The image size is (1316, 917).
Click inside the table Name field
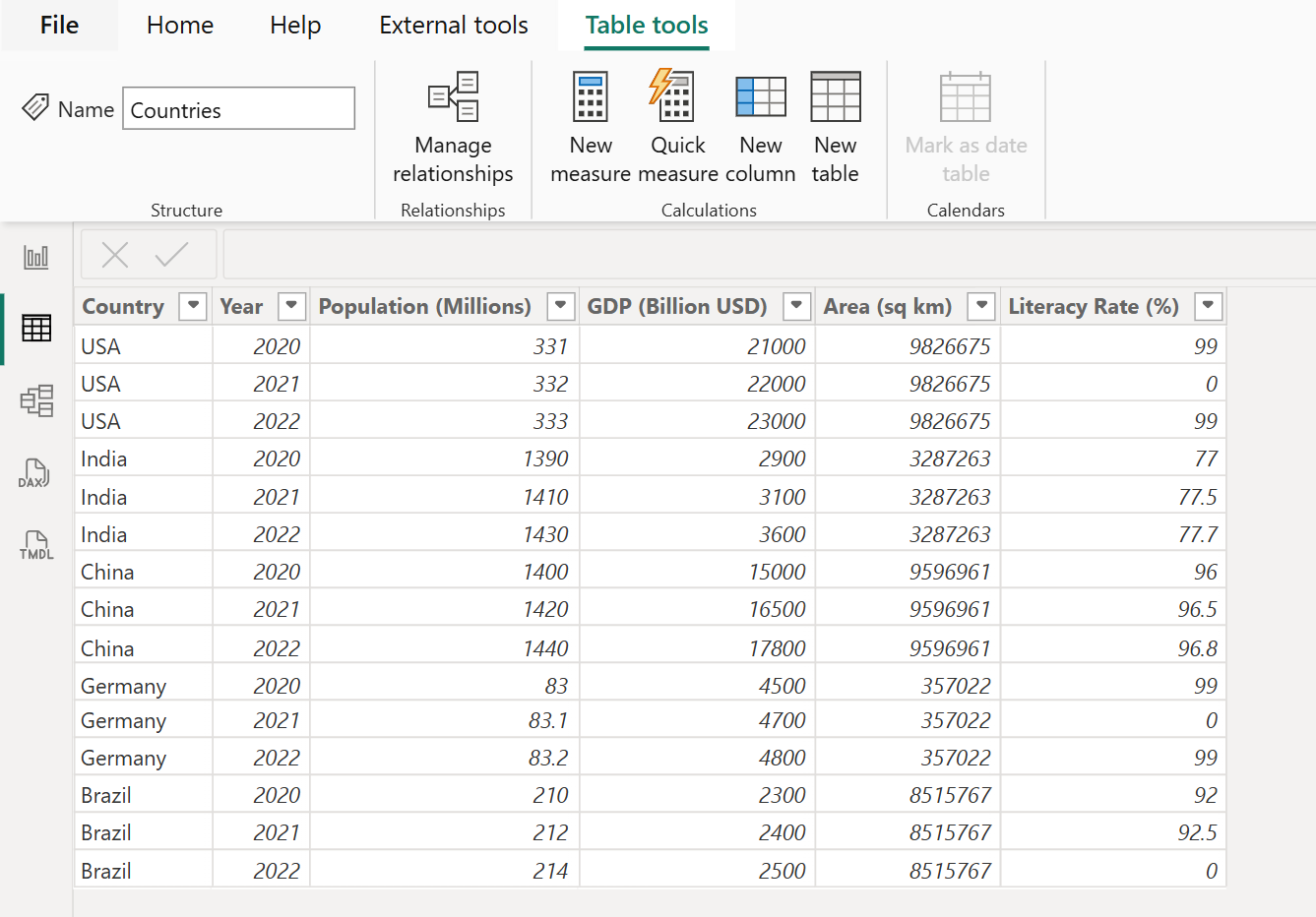[x=238, y=109]
